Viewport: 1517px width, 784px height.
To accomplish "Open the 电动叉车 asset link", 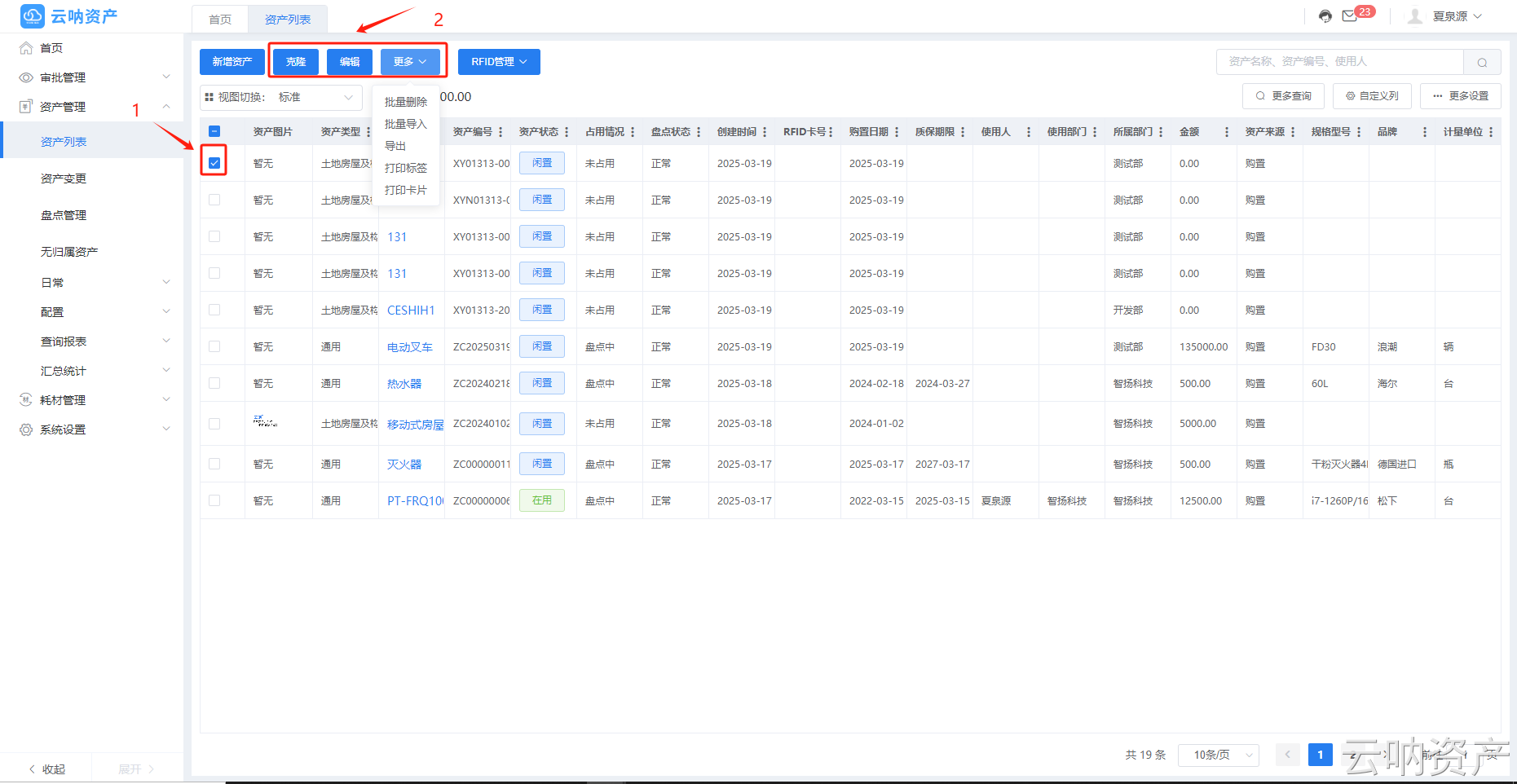I will point(410,347).
